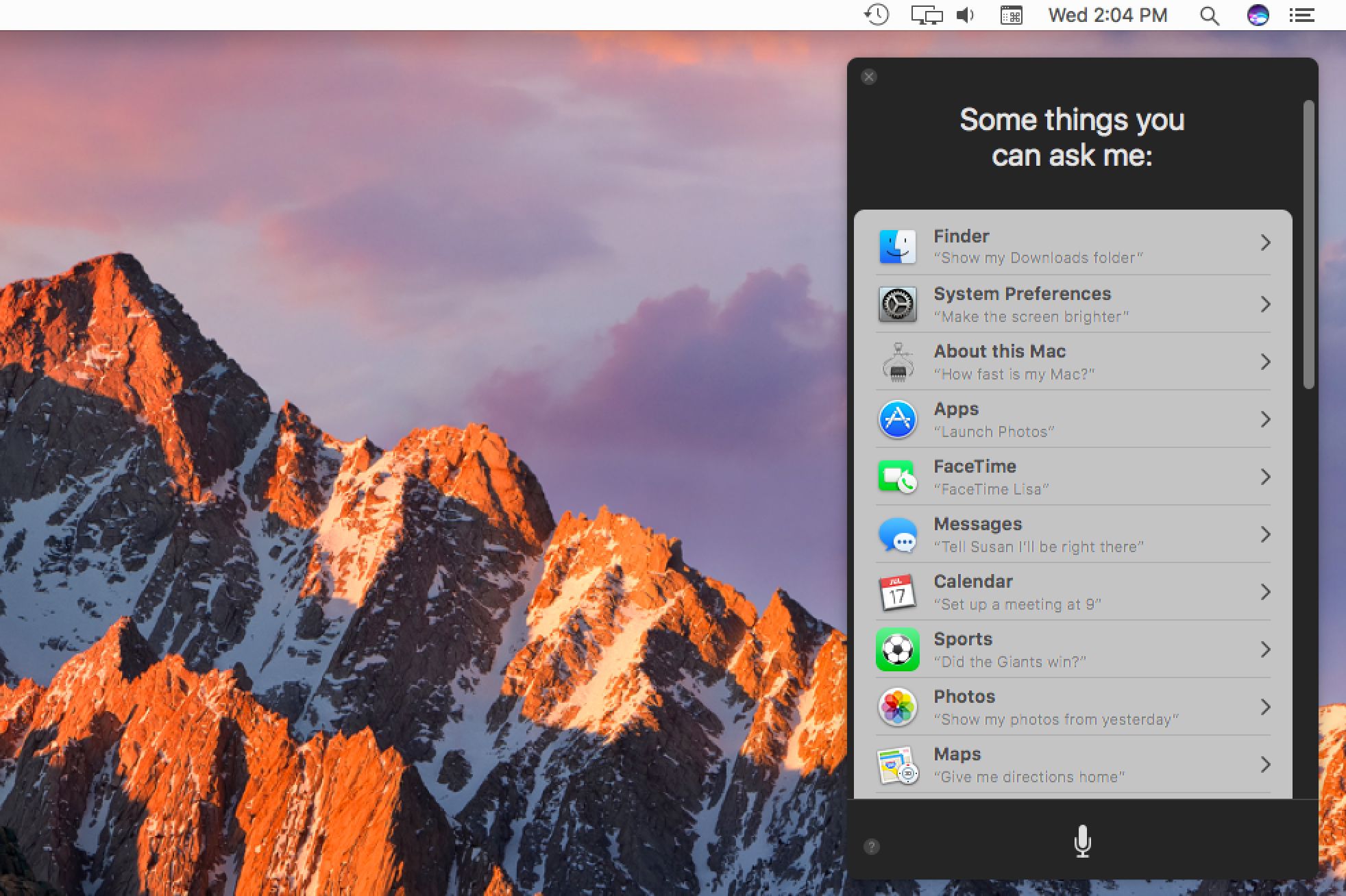Open the Spotlight search magnifier

(x=1210, y=16)
